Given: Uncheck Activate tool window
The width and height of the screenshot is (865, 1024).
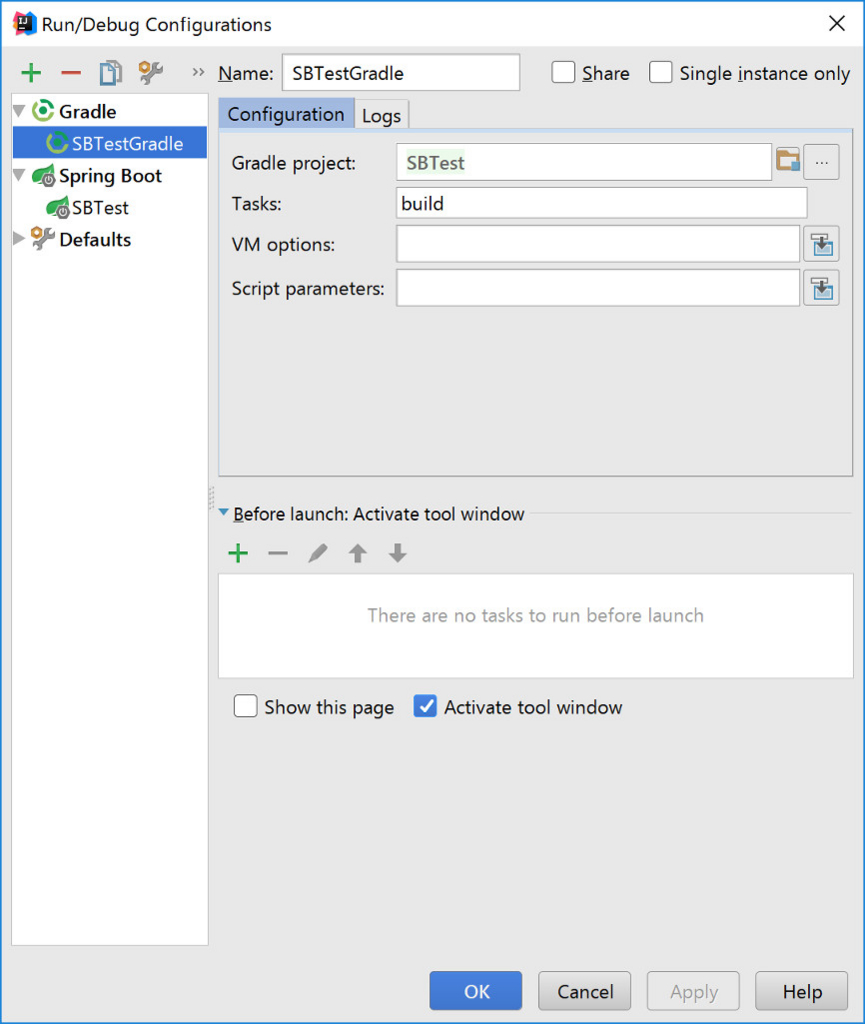Looking at the screenshot, I should click(425, 706).
